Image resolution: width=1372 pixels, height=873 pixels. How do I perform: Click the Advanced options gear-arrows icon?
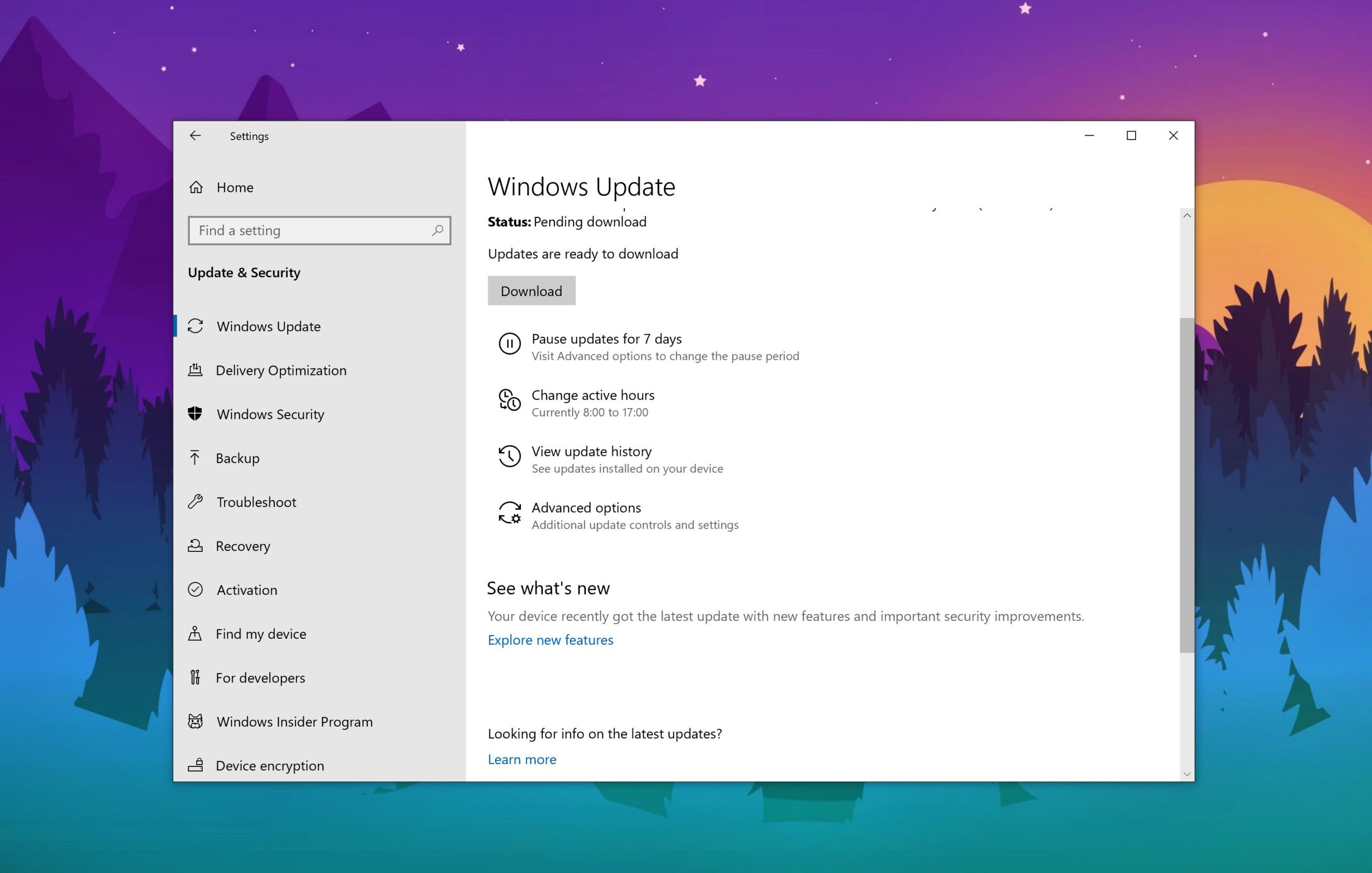click(x=509, y=513)
